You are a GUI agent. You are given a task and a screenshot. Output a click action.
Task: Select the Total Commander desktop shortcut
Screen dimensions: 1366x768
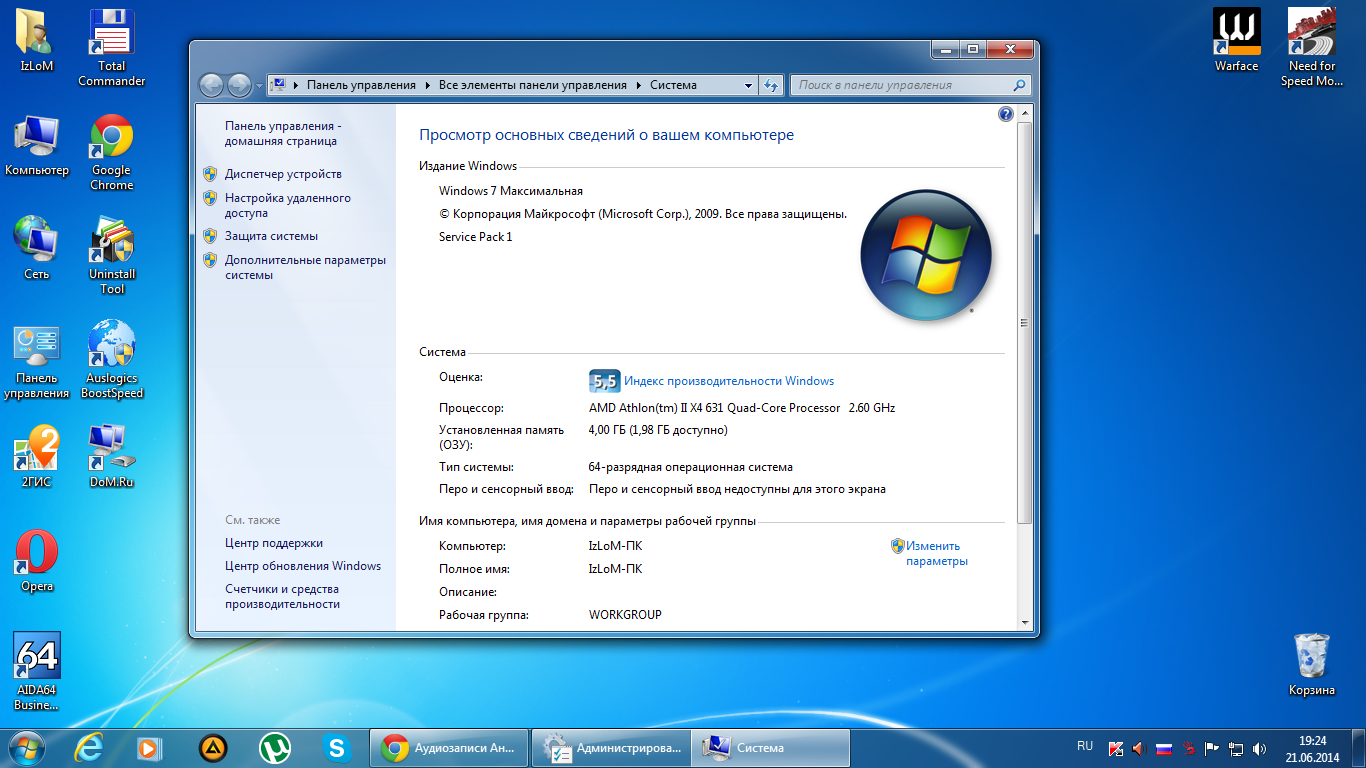pos(112,48)
